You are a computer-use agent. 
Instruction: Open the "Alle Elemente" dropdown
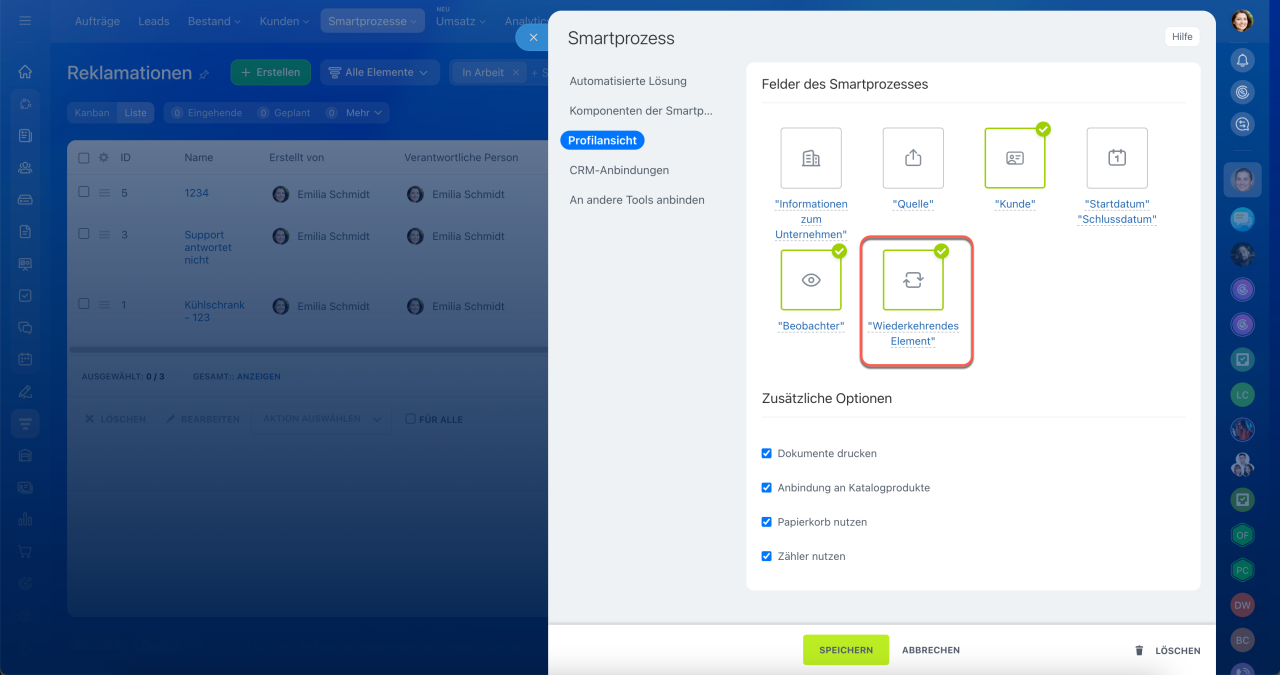[379, 72]
